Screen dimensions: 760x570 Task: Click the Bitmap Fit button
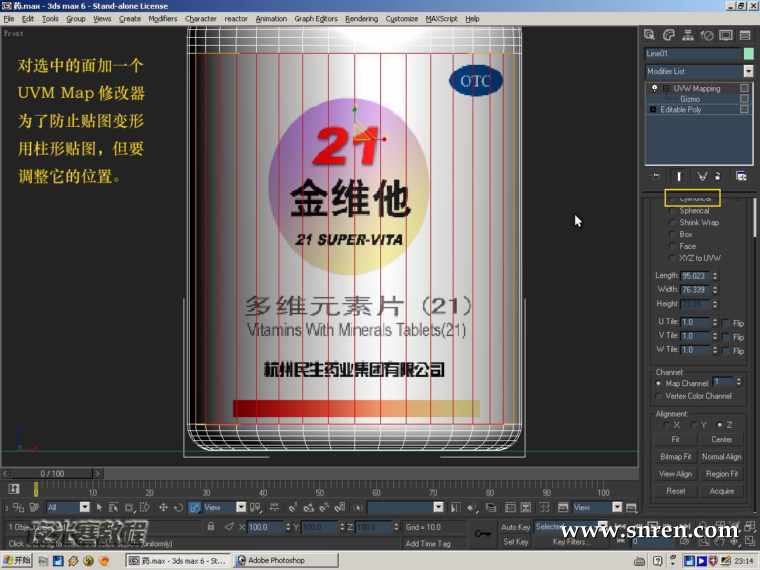point(676,457)
